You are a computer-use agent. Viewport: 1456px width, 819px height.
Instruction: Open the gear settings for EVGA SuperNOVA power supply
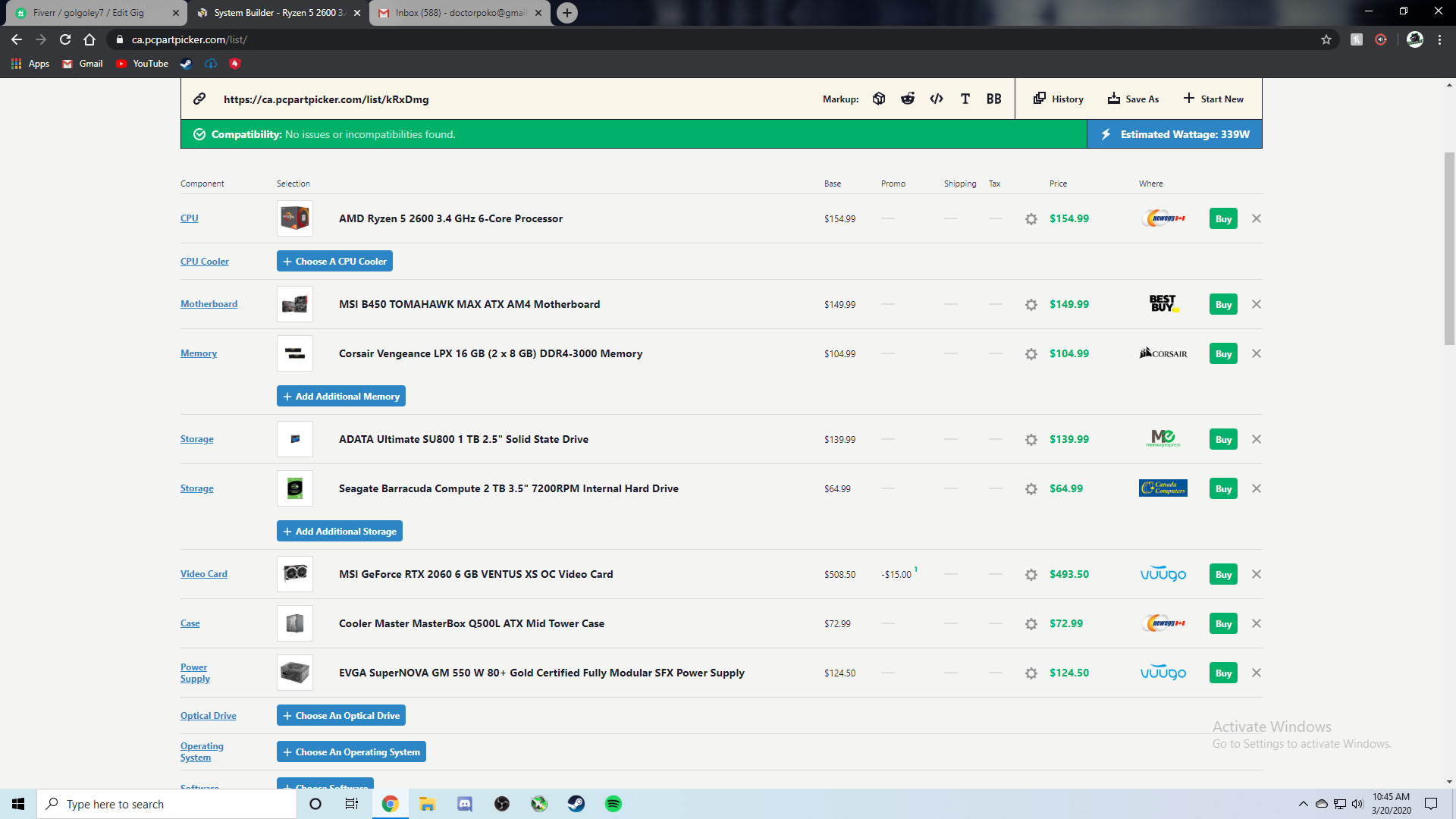pyautogui.click(x=1031, y=673)
